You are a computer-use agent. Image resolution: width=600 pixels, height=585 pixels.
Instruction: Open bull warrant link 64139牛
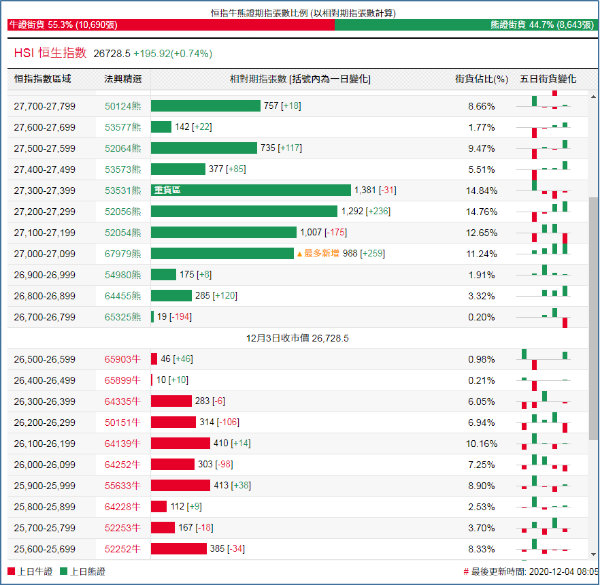coord(122,443)
